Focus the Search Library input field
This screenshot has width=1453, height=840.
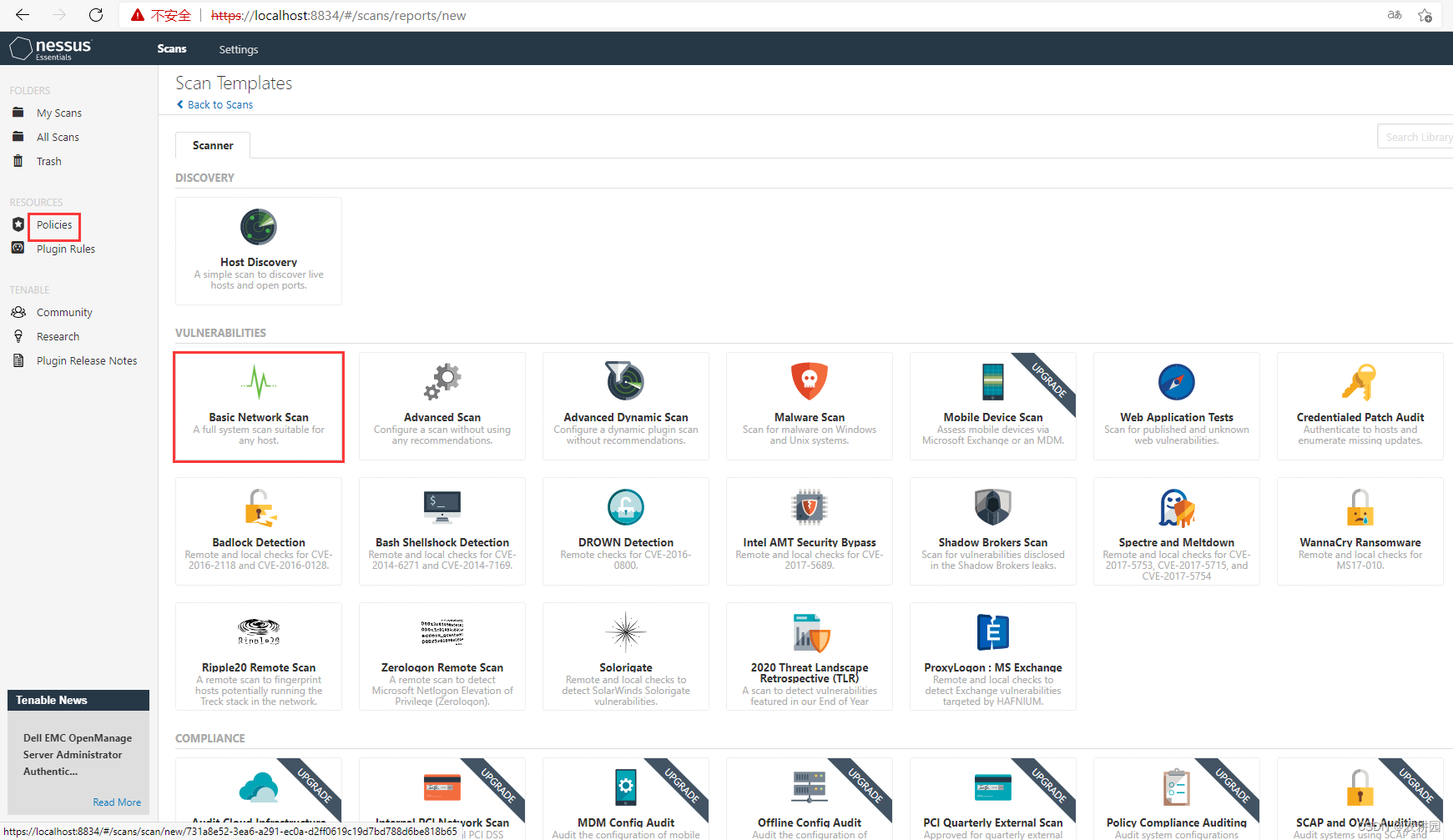1415,137
